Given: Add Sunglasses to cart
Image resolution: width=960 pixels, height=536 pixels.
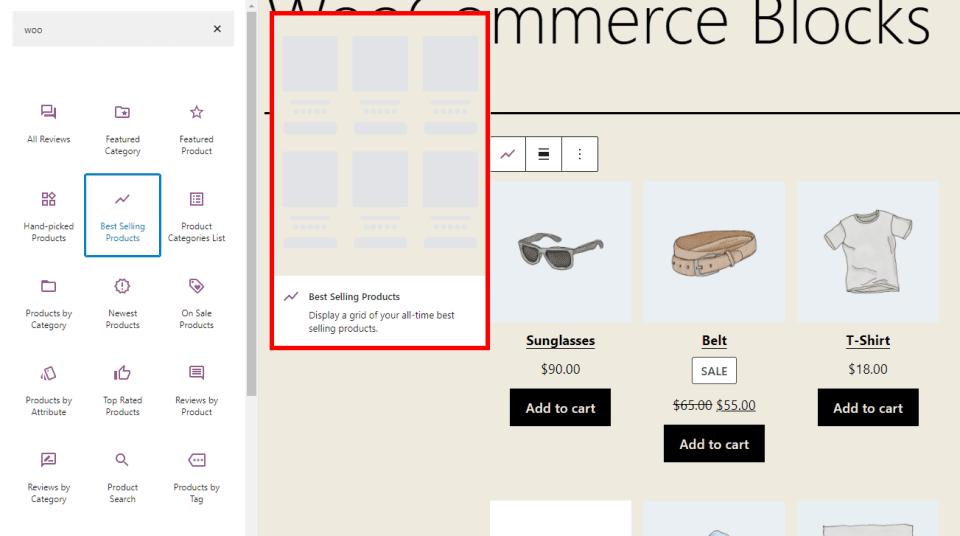Looking at the screenshot, I should click(x=560, y=407).
